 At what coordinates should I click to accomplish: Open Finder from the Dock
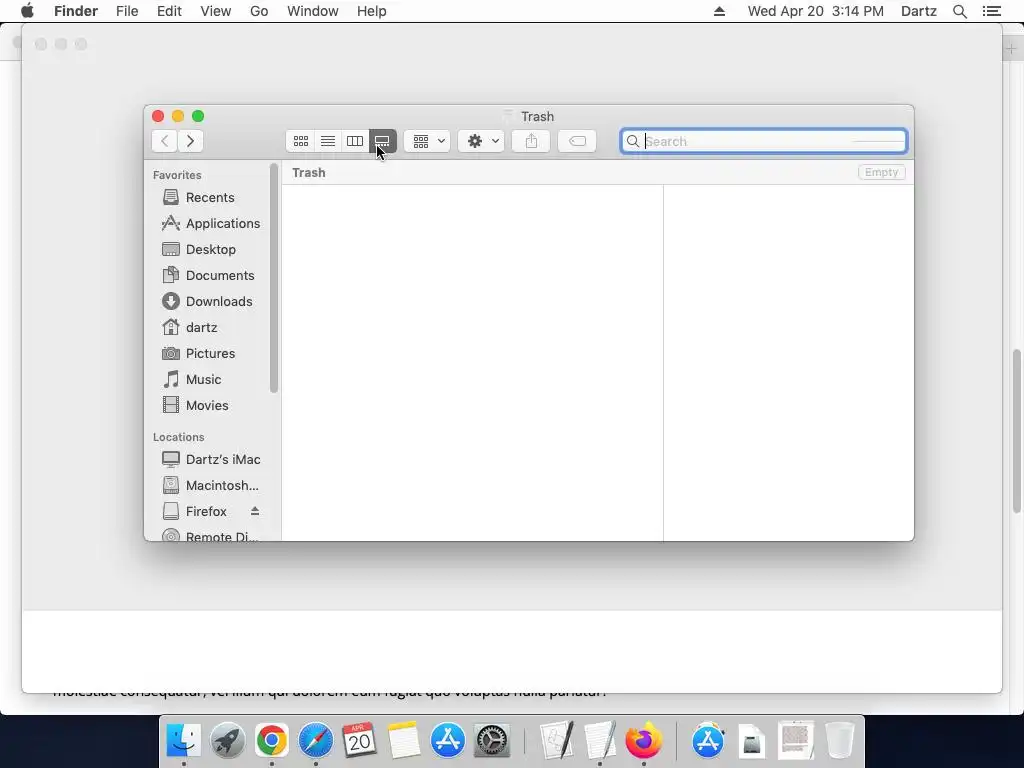pyautogui.click(x=184, y=741)
